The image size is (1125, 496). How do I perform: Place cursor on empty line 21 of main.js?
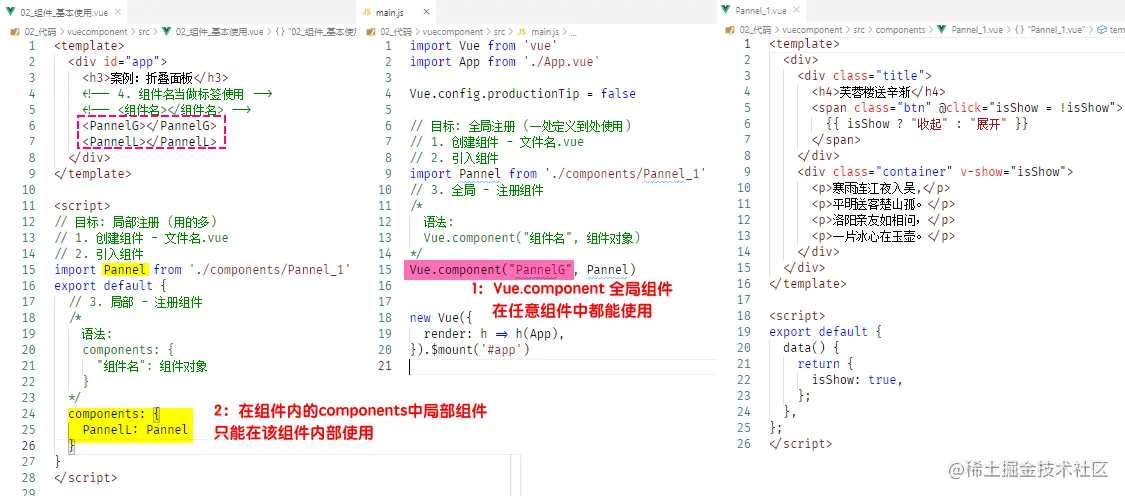coord(562,366)
